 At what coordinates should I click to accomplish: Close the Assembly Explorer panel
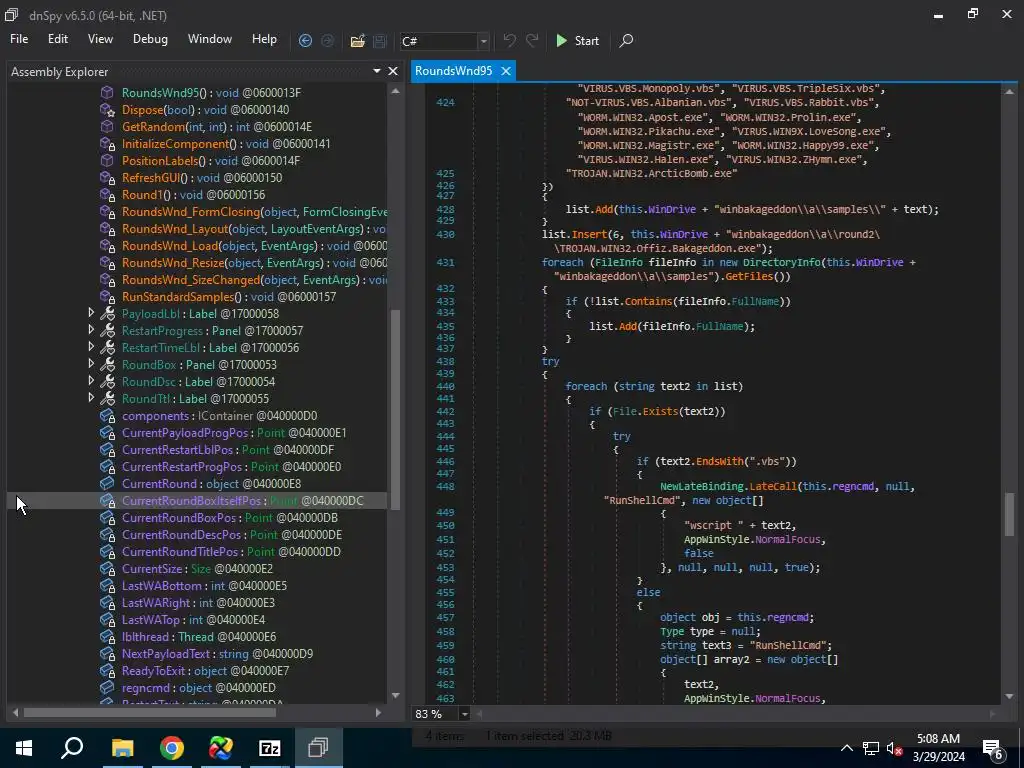click(392, 71)
